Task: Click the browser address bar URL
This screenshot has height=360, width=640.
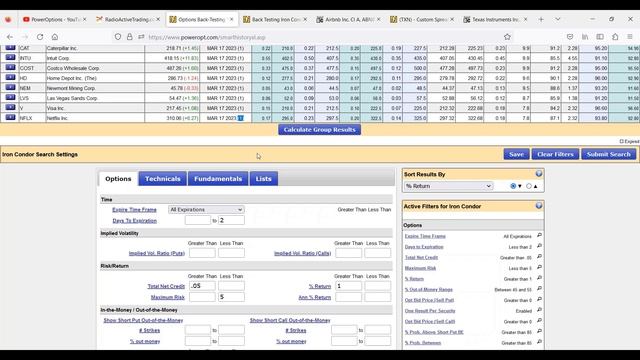Action: pyautogui.click(x=207, y=37)
